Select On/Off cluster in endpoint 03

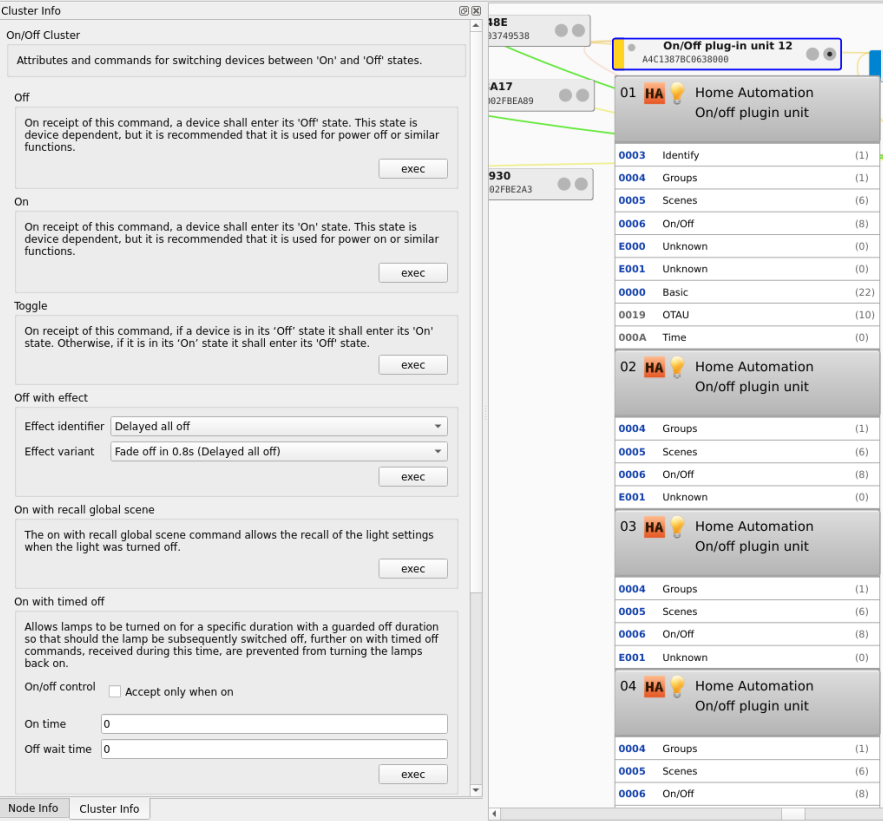tap(747, 634)
